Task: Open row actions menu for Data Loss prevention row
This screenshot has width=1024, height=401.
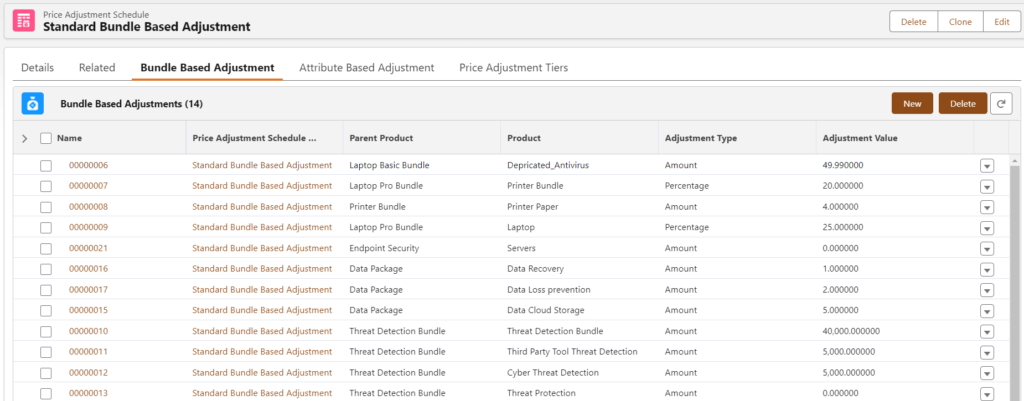Action: point(987,291)
